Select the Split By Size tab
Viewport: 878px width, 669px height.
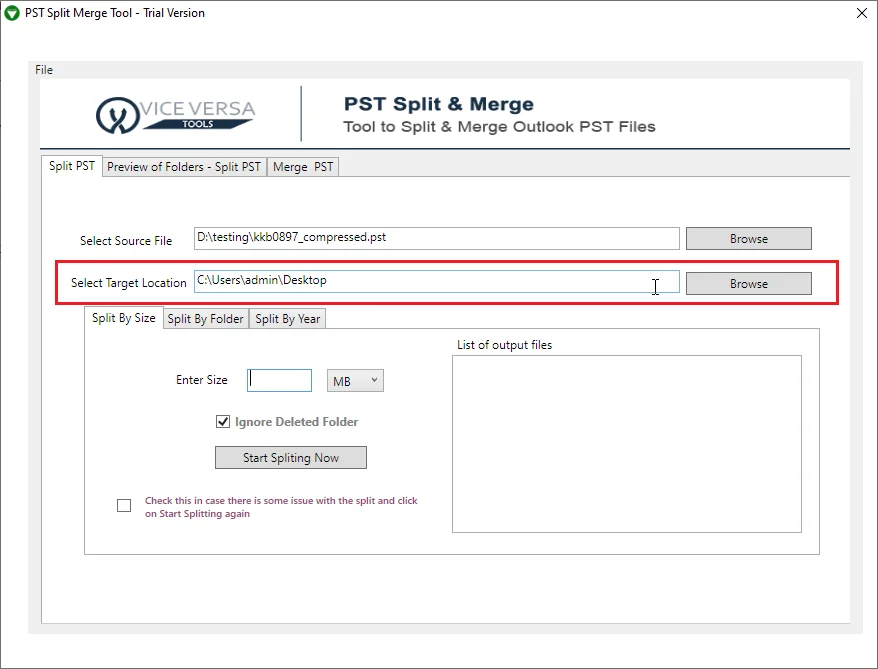coord(124,318)
